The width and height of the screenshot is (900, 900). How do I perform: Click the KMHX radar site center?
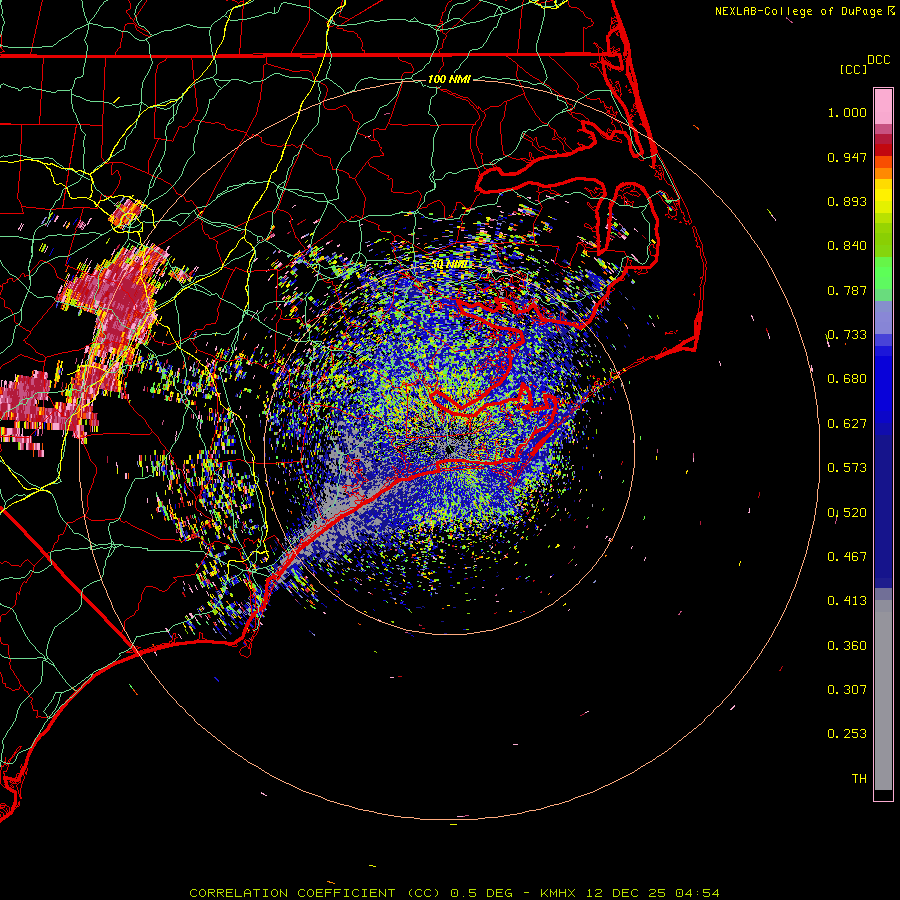[449, 449]
